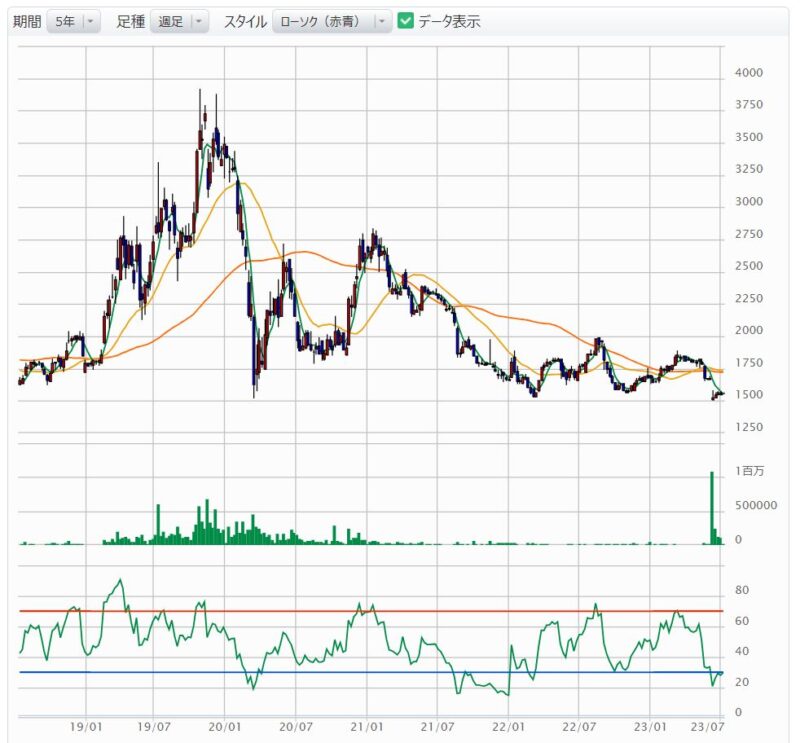Viewport: 800px width, 743px height.
Task: Click the 2750 price axis label
Action: 748,234
